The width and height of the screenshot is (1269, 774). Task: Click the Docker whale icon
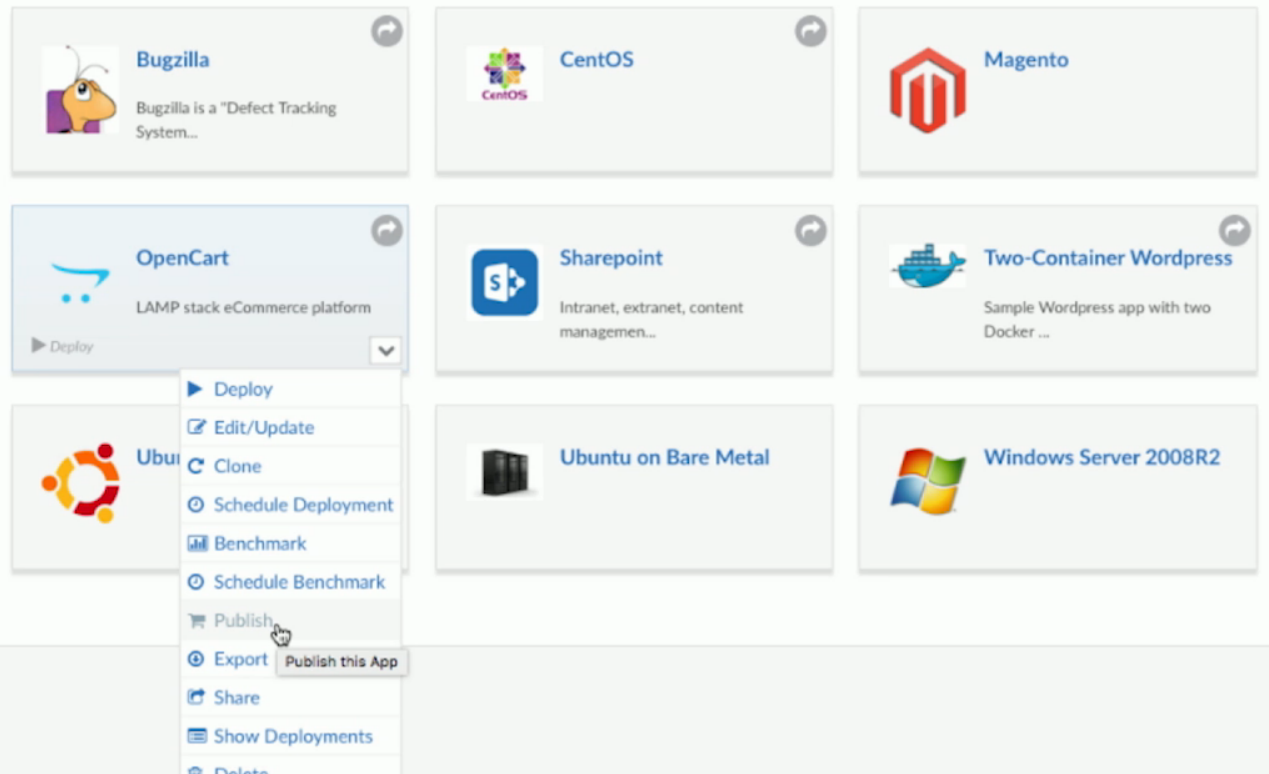tap(927, 266)
